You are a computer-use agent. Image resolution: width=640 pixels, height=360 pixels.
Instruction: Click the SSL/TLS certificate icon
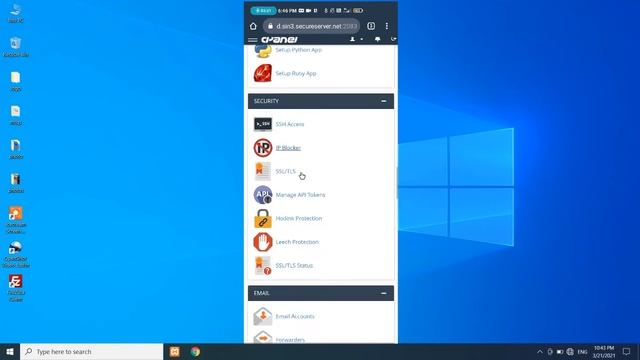[262, 171]
